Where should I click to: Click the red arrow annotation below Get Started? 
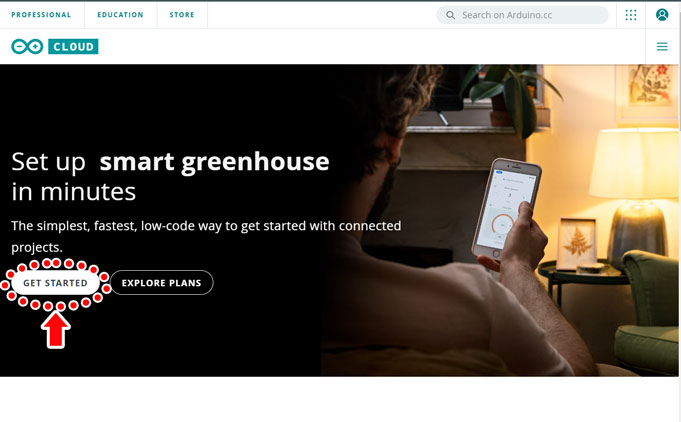tap(56, 330)
